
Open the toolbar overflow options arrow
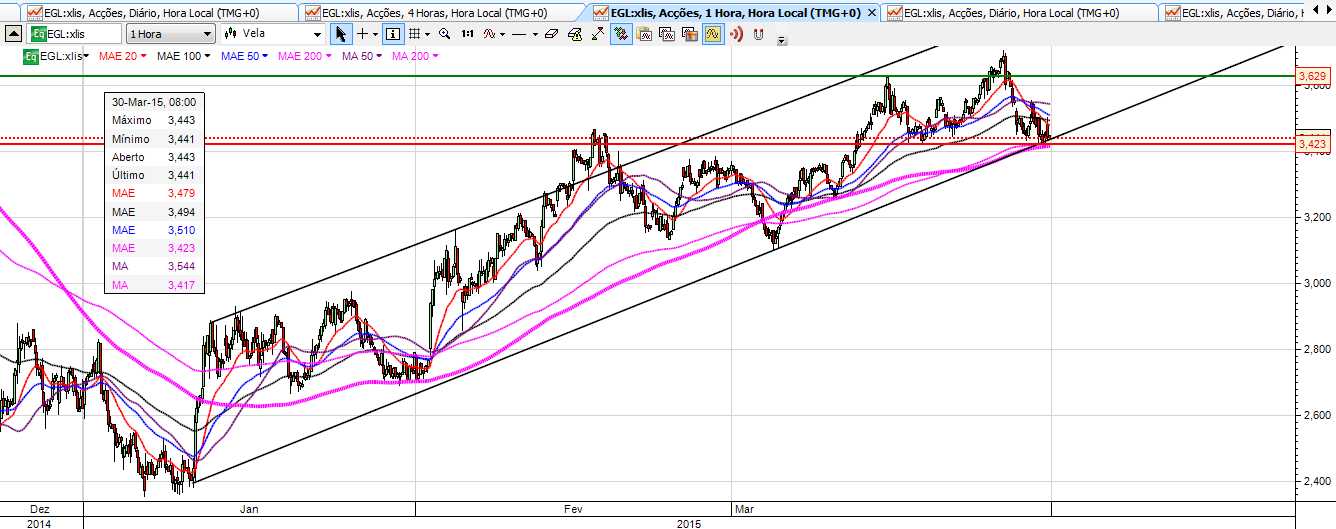(782, 40)
